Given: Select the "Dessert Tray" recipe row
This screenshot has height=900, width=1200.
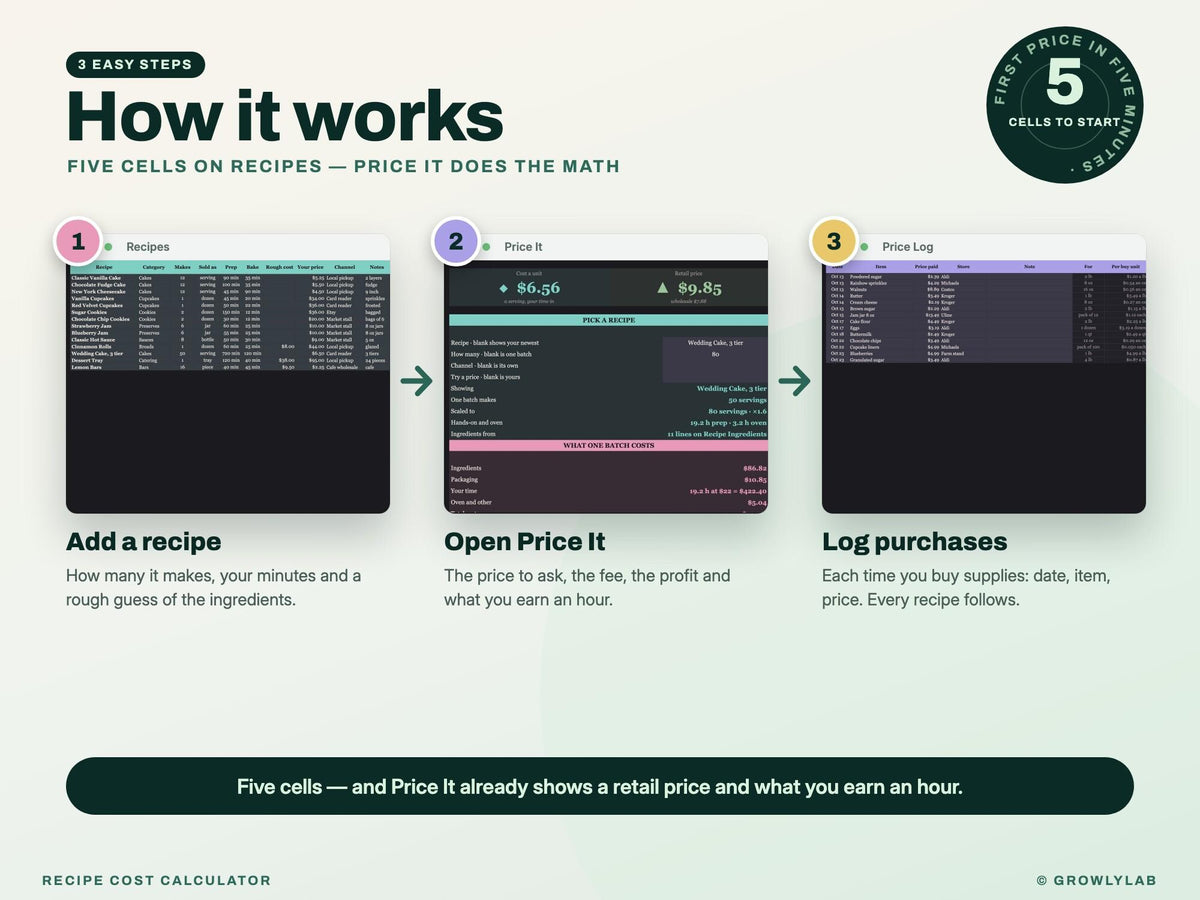Looking at the screenshot, I should tap(228, 360).
